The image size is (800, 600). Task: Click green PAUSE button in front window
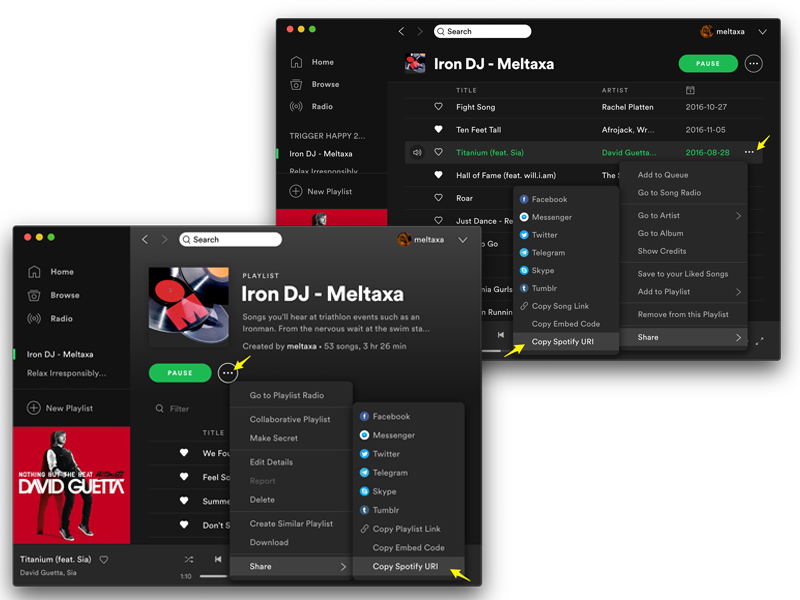pos(180,373)
